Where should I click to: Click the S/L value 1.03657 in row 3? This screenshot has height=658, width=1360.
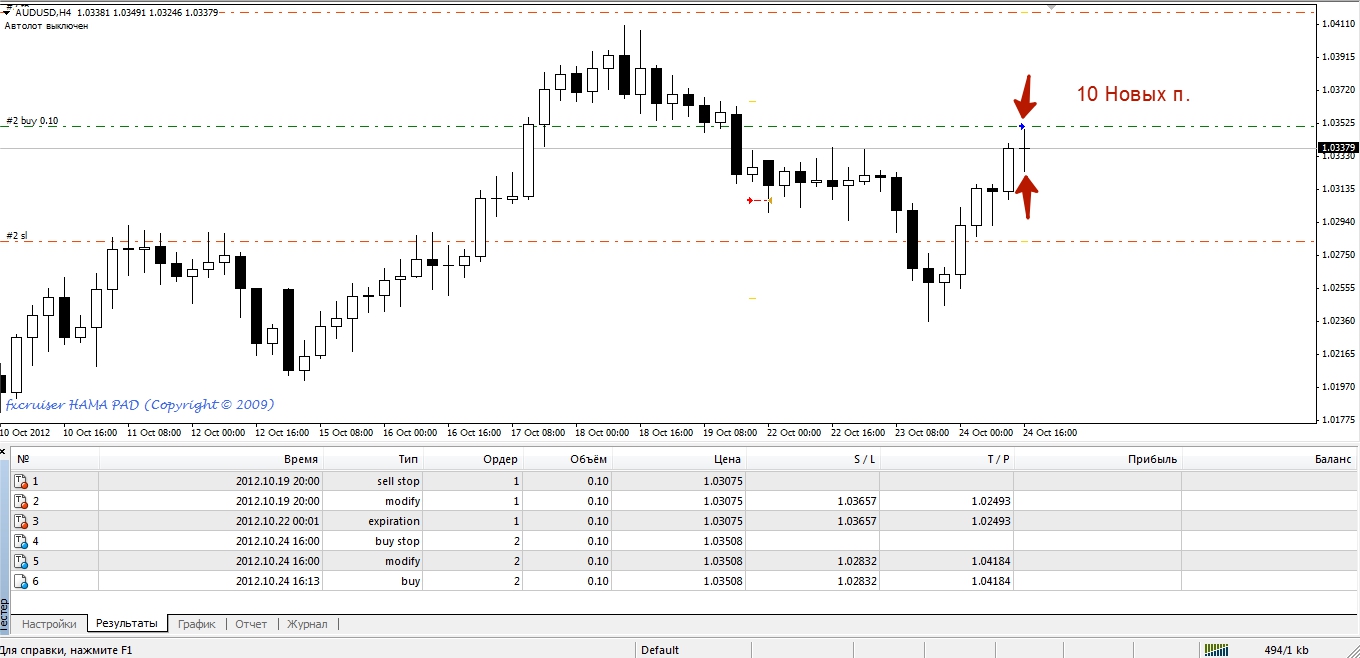tap(856, 521)
